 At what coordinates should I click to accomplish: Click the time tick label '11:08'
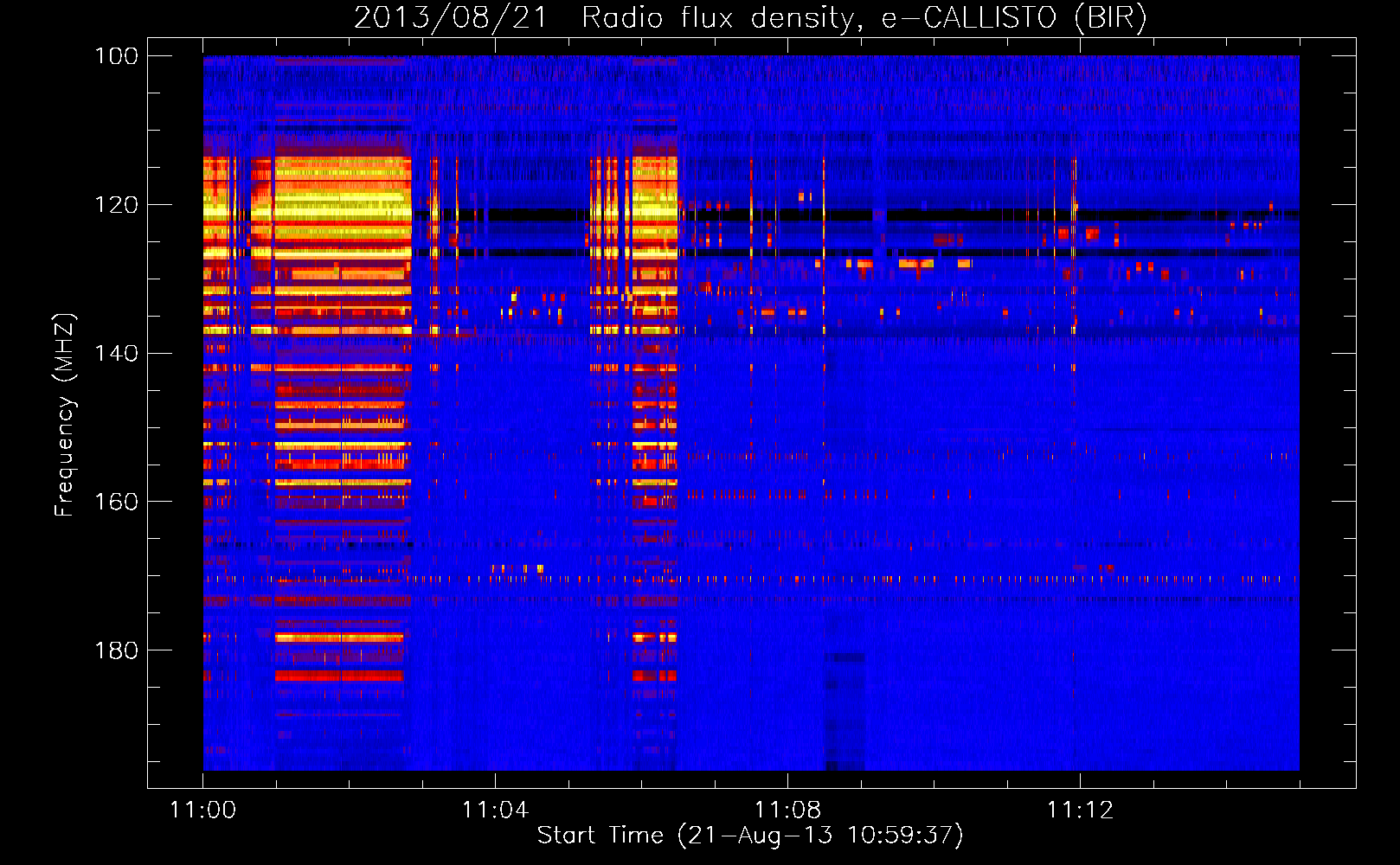[x=788, y=811]
